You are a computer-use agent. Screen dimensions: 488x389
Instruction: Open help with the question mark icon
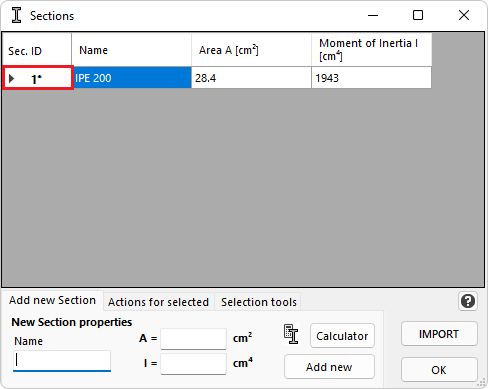tap(468, 301)
